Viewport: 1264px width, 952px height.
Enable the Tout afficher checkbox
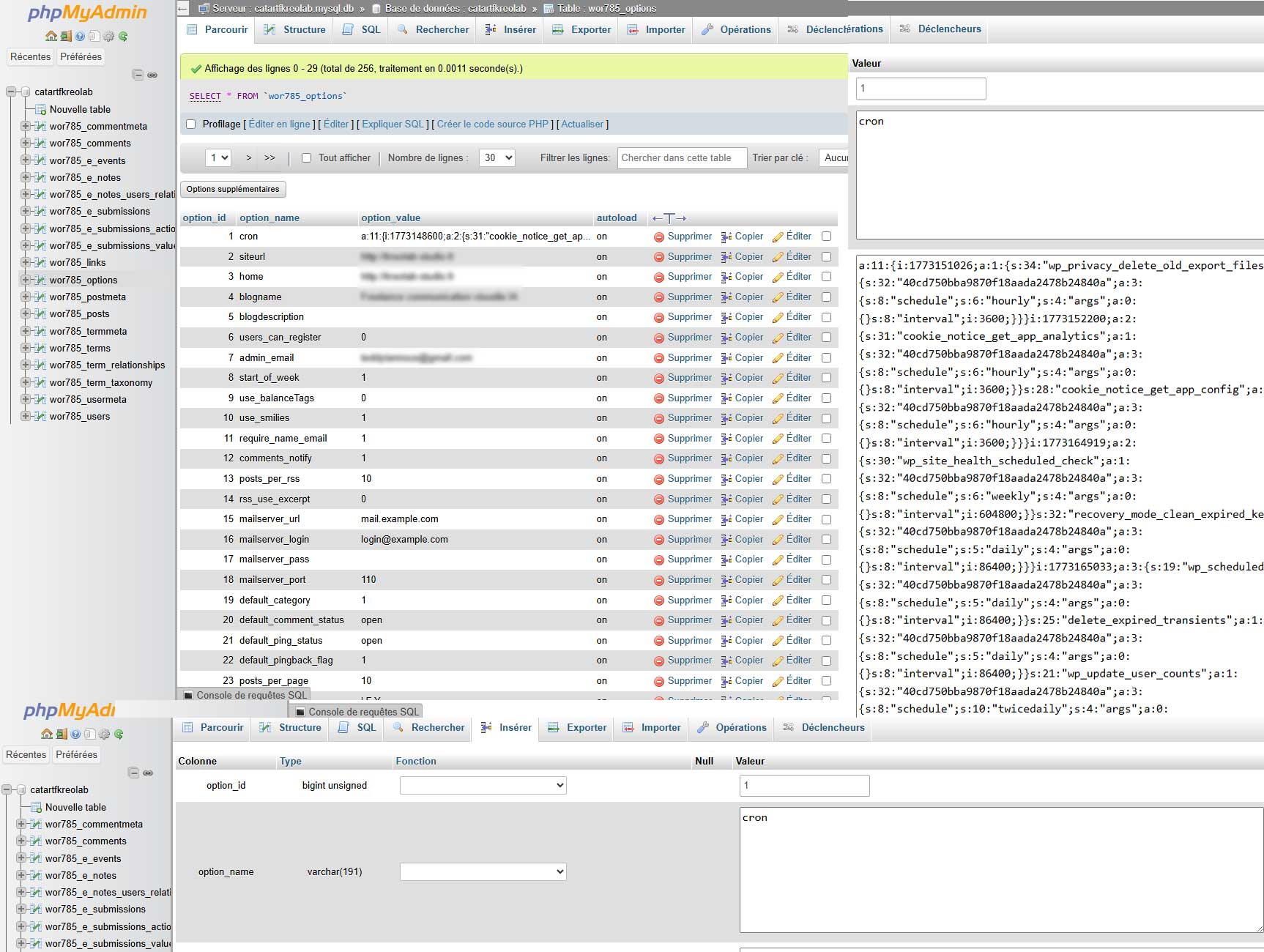(307, 157)
